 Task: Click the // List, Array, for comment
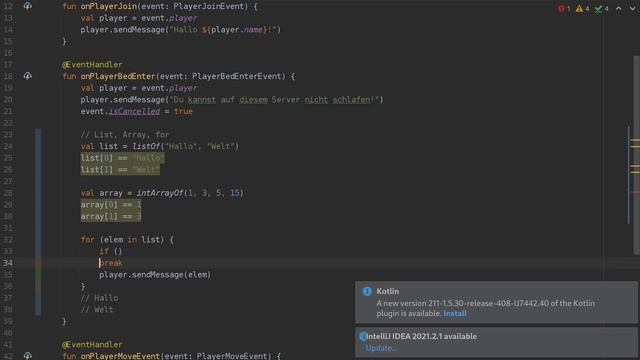point(124,135)
